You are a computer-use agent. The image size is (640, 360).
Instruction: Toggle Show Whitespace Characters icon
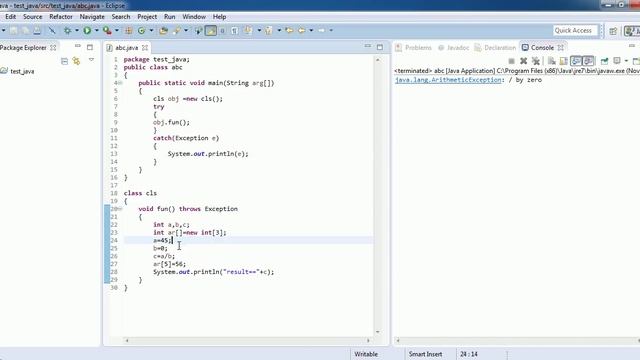(x=235, y=30)
